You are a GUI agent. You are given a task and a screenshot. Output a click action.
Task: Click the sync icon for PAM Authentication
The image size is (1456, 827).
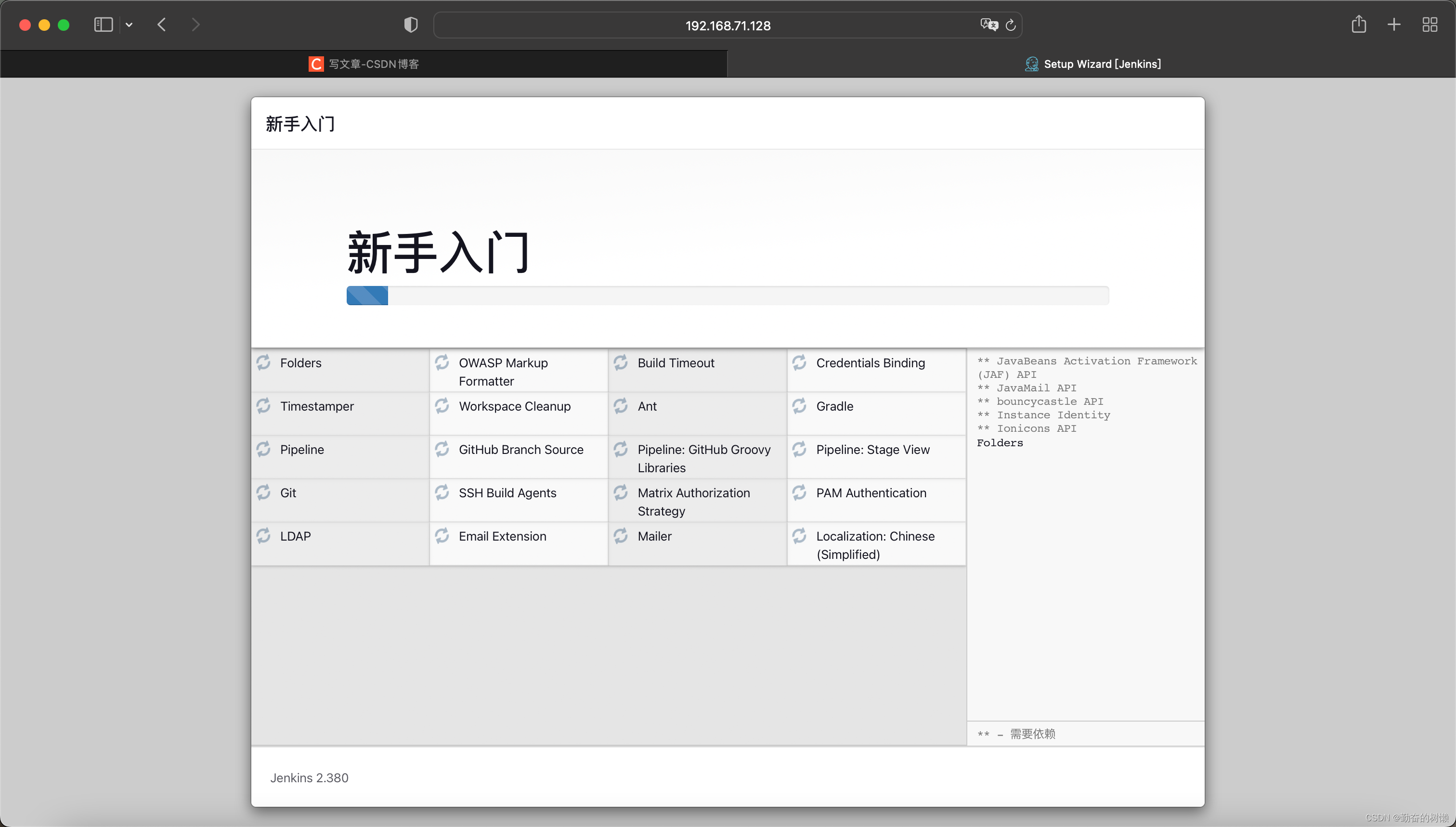(799, 492)
